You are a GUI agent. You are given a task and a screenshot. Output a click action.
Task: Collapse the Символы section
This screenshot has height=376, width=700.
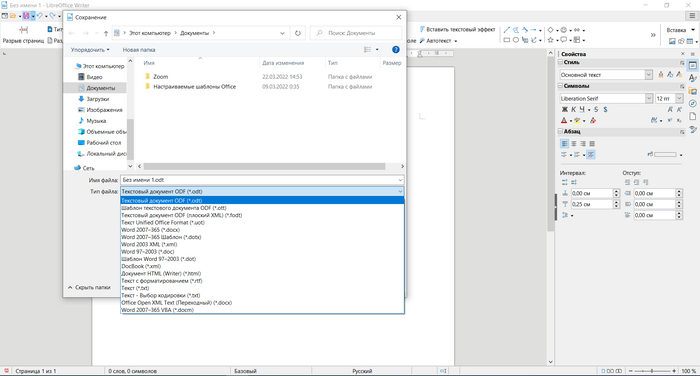561,86
